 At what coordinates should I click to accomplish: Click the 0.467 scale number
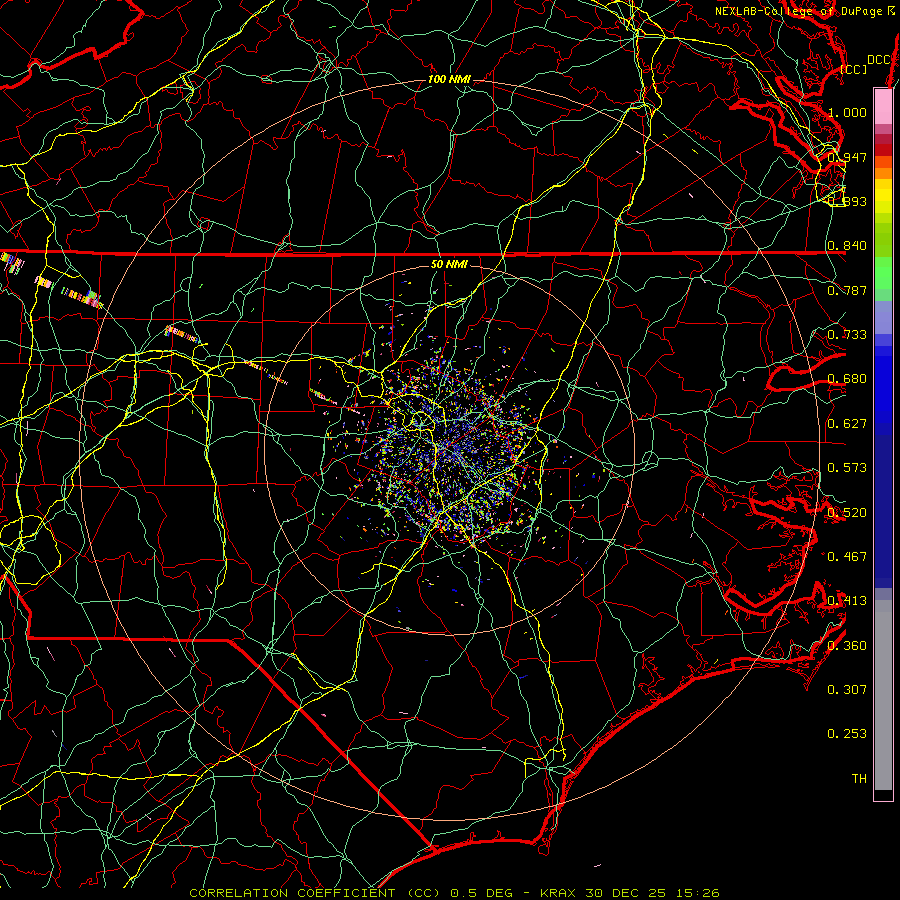point(847,556)
